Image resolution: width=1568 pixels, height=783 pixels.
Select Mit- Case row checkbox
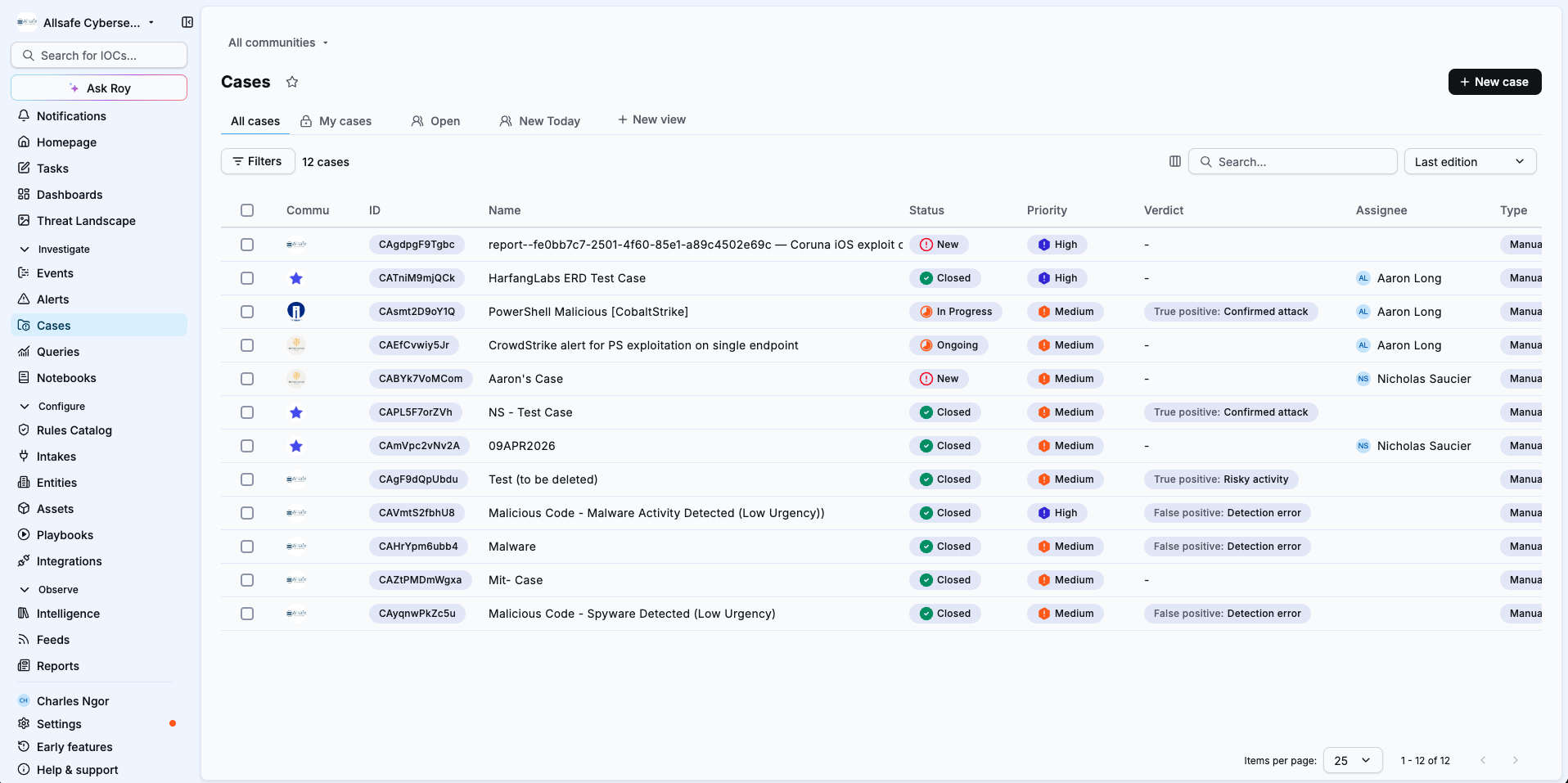247,580
